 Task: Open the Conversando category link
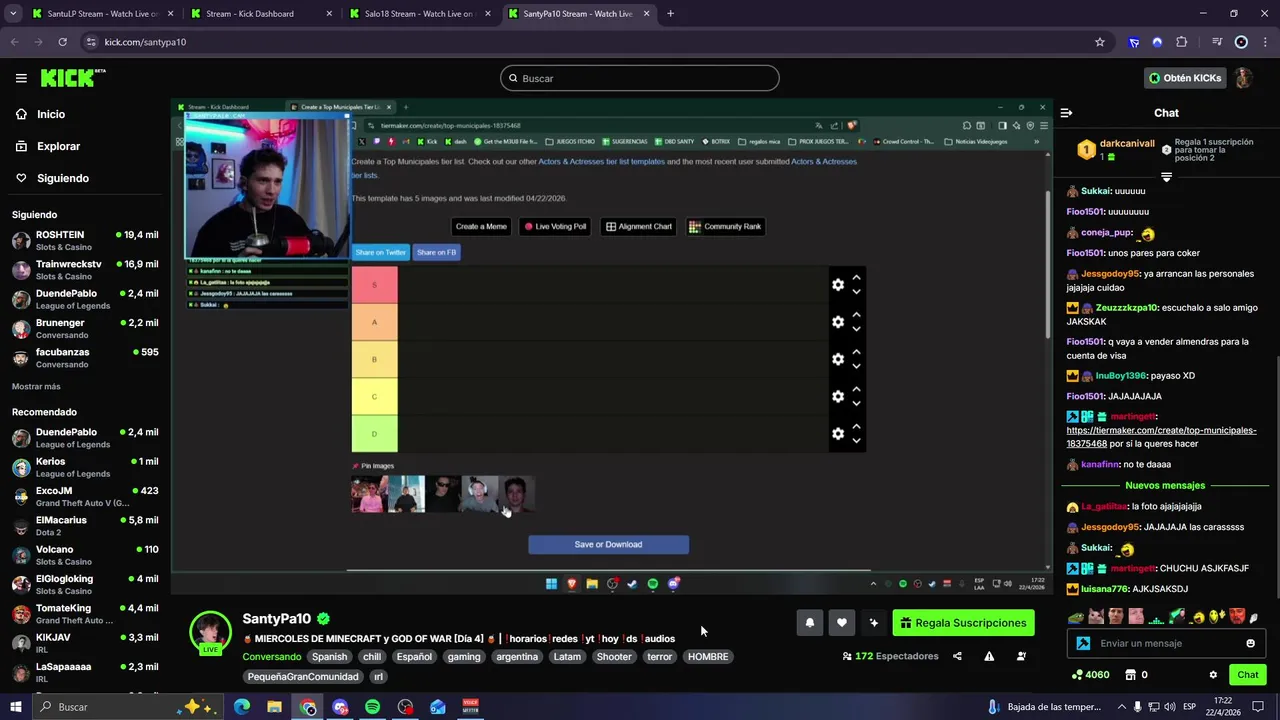point(272,657)
